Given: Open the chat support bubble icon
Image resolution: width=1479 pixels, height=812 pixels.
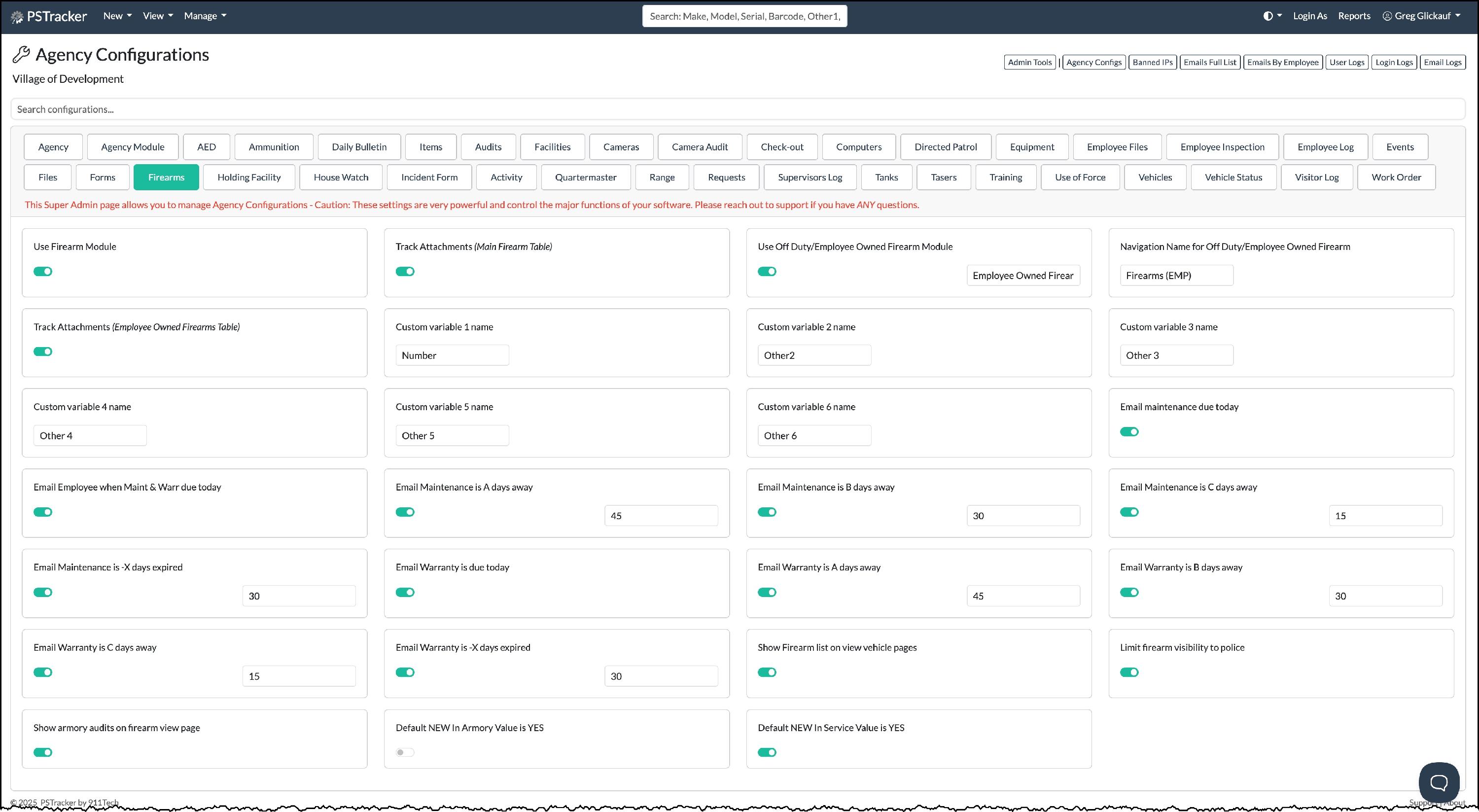Looking at the screenshot, I should point(1439,782).
